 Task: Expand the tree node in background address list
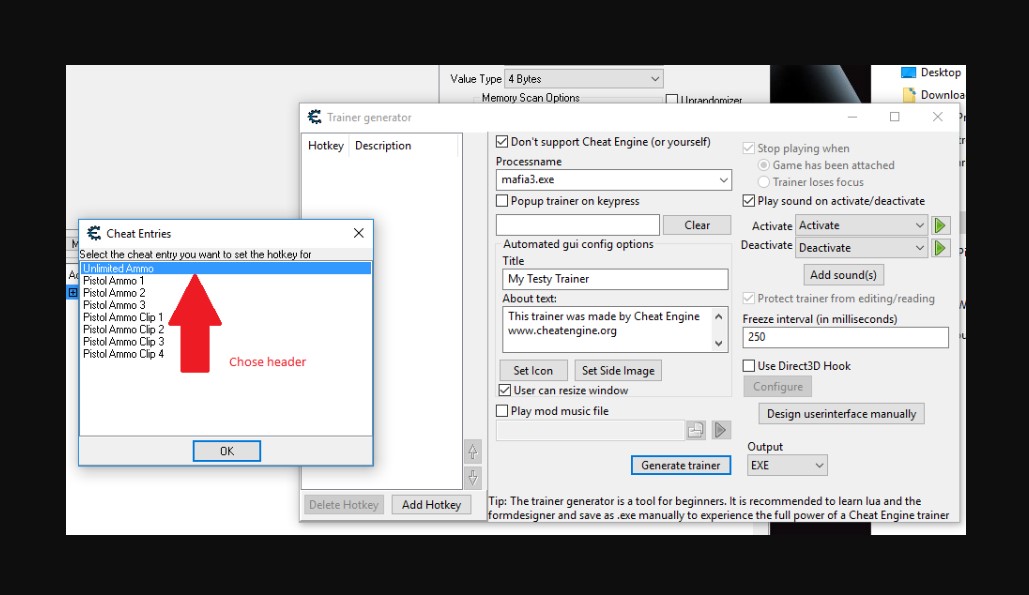tap(73, 293)
